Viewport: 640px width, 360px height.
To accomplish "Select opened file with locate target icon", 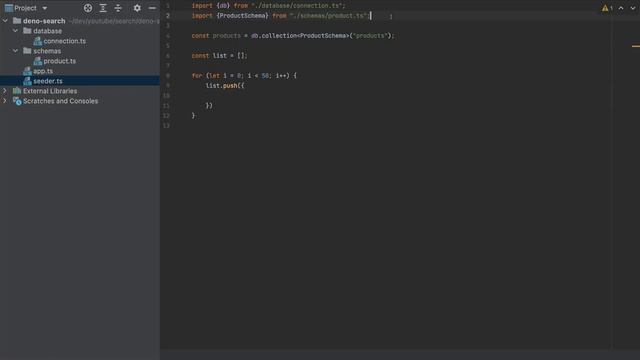I will (88, 8).
